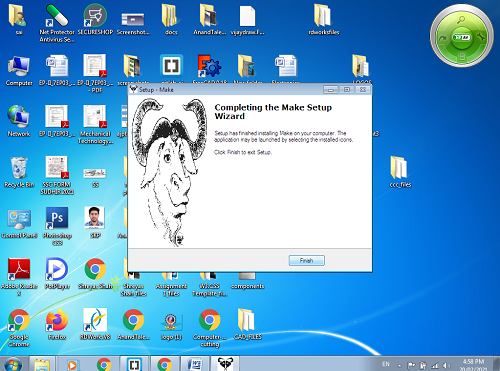Click the volume speaker tray icon
500x371 pixels.
[446, 365]
